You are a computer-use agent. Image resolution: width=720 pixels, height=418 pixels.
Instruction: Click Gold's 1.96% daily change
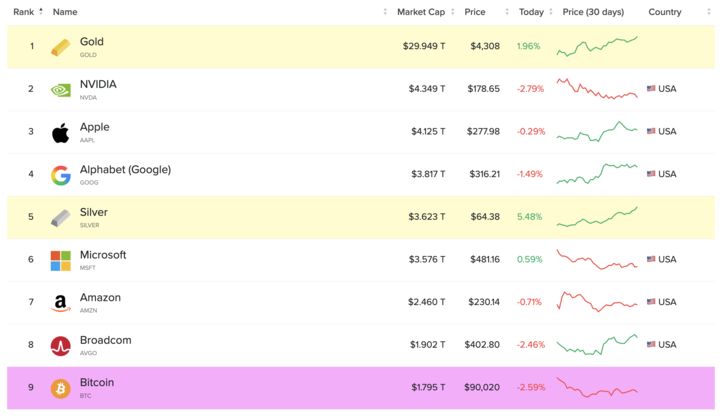(x=529, y=46)
